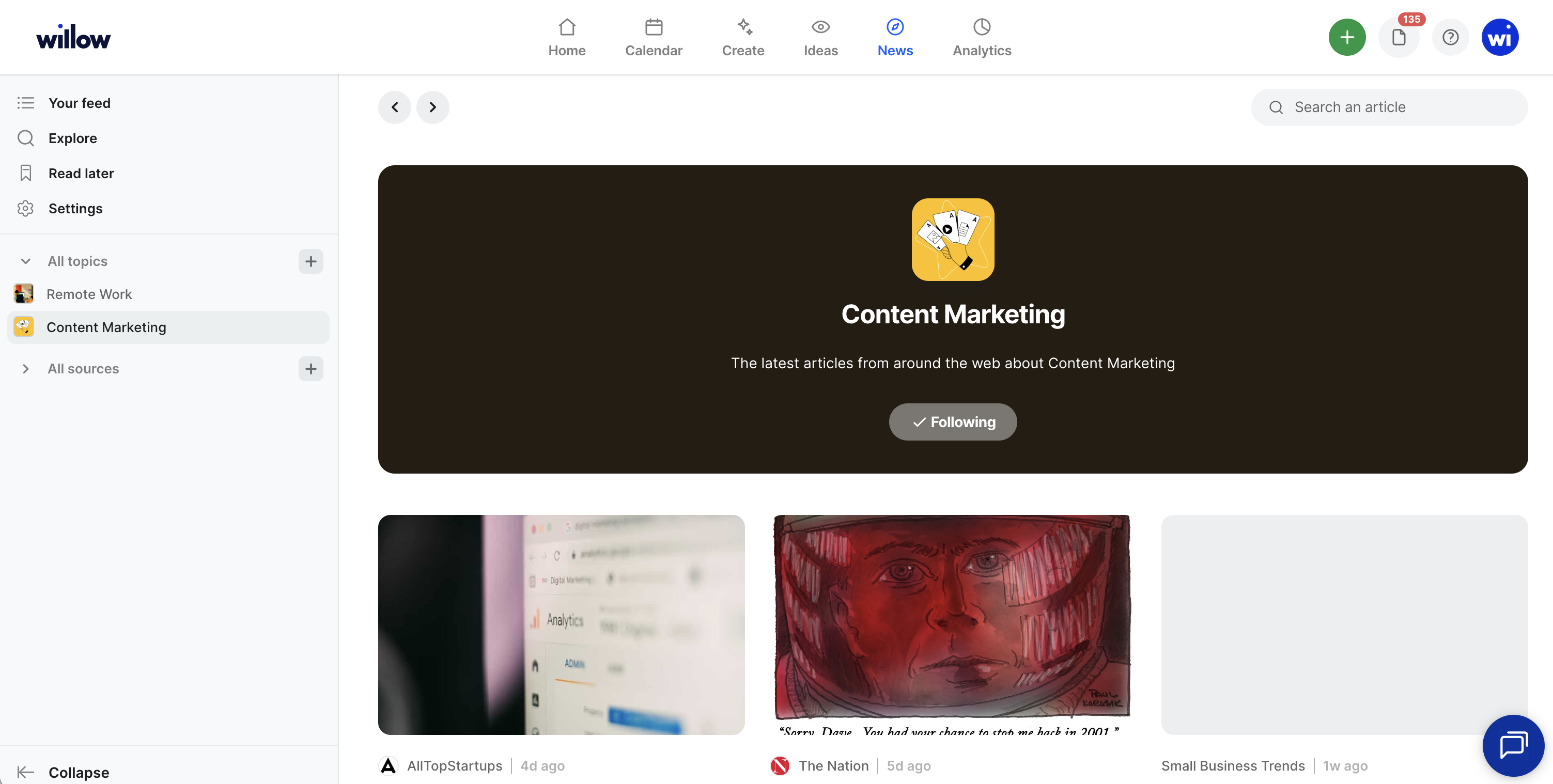The image size is (1553, 784).
Task: Open The Nation cartoon article thumbnail
Action: 953,624
